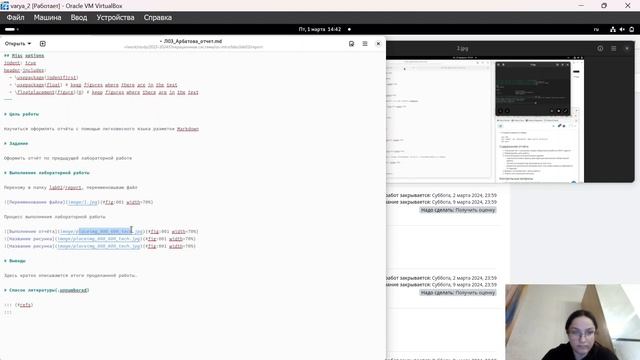Expand the Открыть dropdown in gedit
640x360 pixels.
coord(18,44)
